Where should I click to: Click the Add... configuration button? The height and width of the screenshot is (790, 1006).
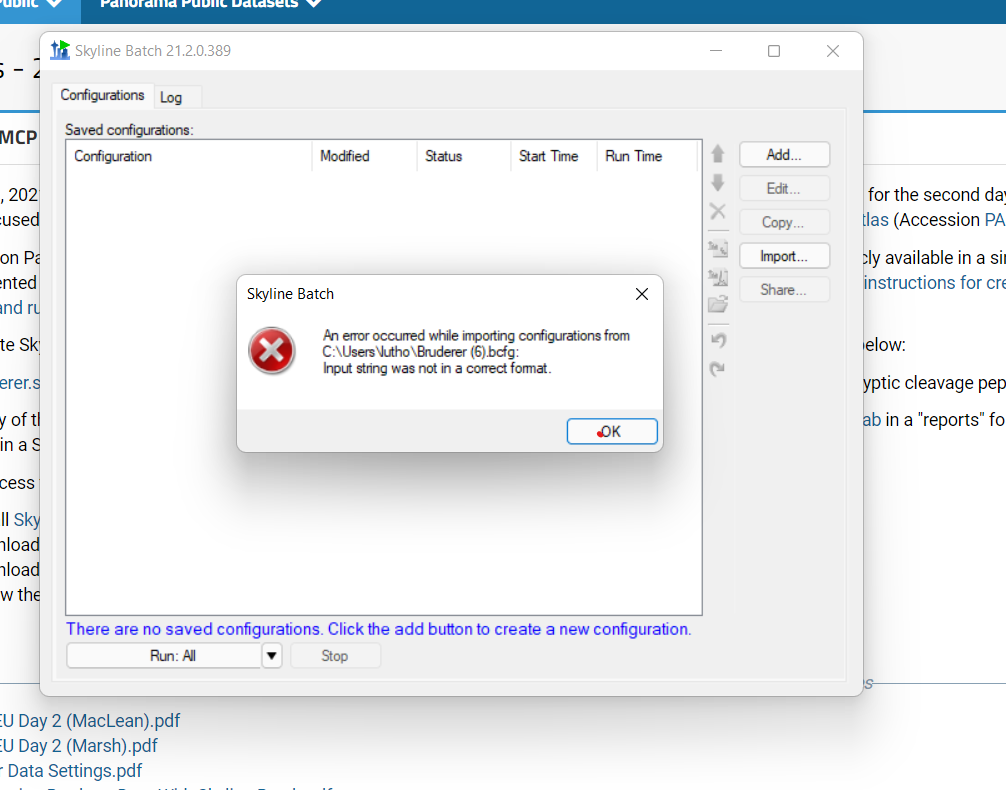[784, 155]
